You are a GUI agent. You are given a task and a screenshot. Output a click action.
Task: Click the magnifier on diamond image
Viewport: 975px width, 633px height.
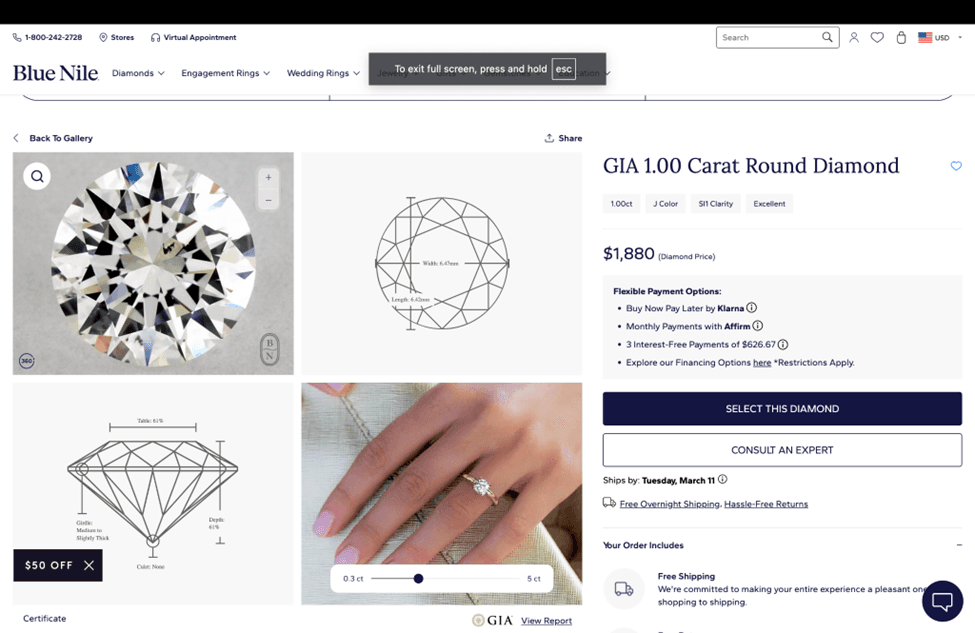(37, 176)
